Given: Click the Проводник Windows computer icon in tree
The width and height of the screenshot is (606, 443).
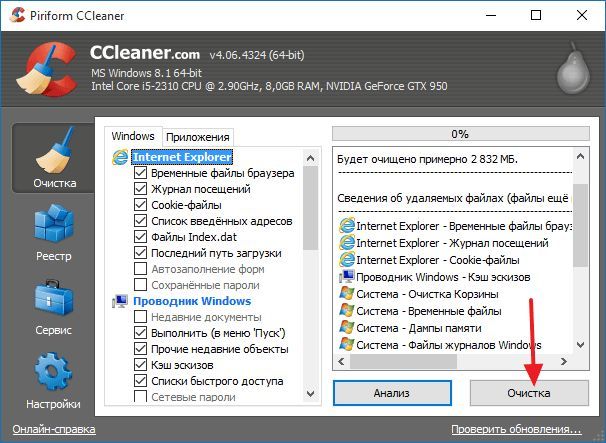Looking at the screenshot, I should tap(120, 301).
